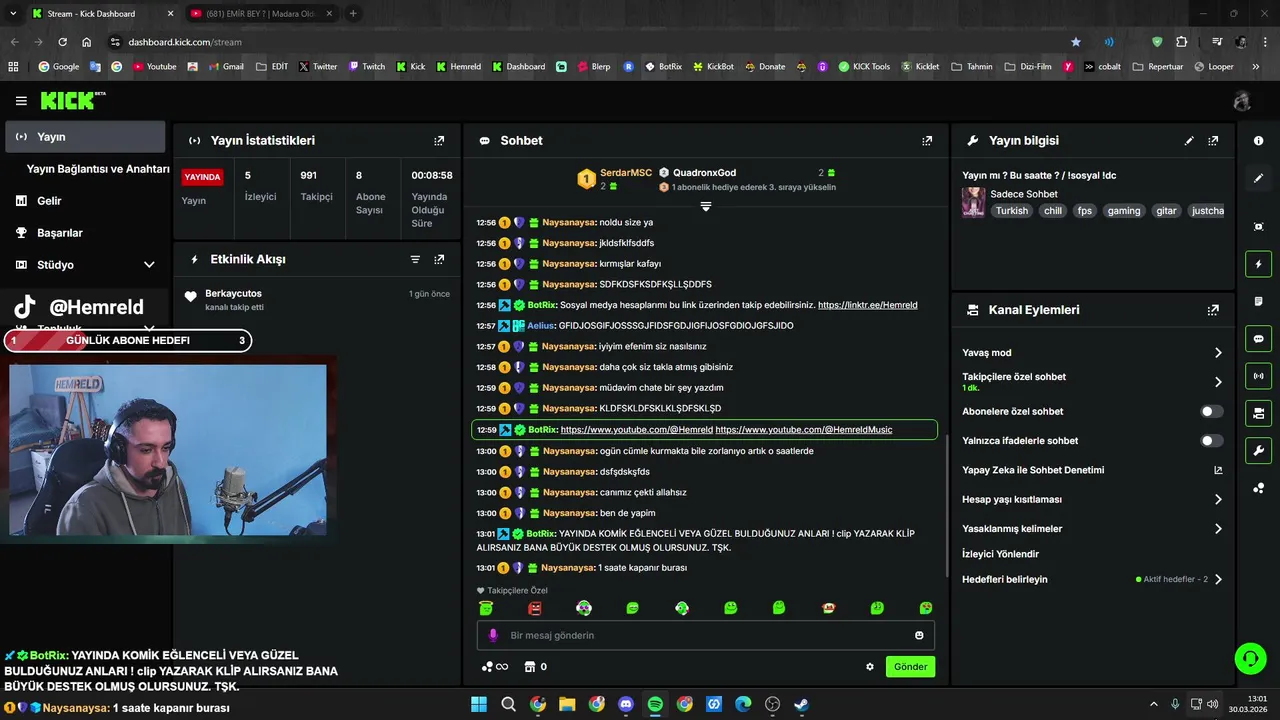Toggle the wrench icon in the right sidebar
This screenshot has width=1280, height=720.
[1258, 450]
